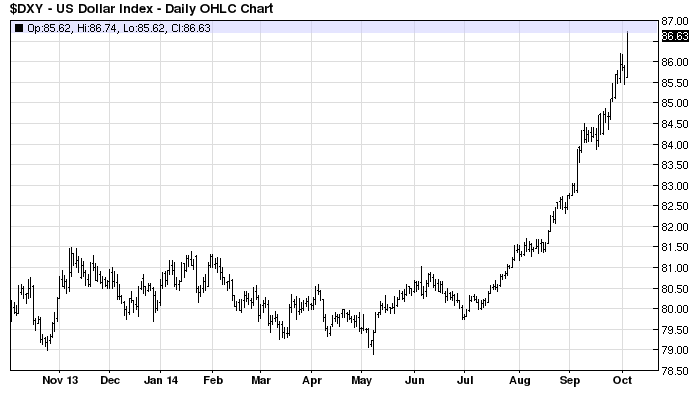The width and height of the screenshot is (700, 411).
Task: Click the 83.50 price axis label
Action: click(x=675, y=165)
